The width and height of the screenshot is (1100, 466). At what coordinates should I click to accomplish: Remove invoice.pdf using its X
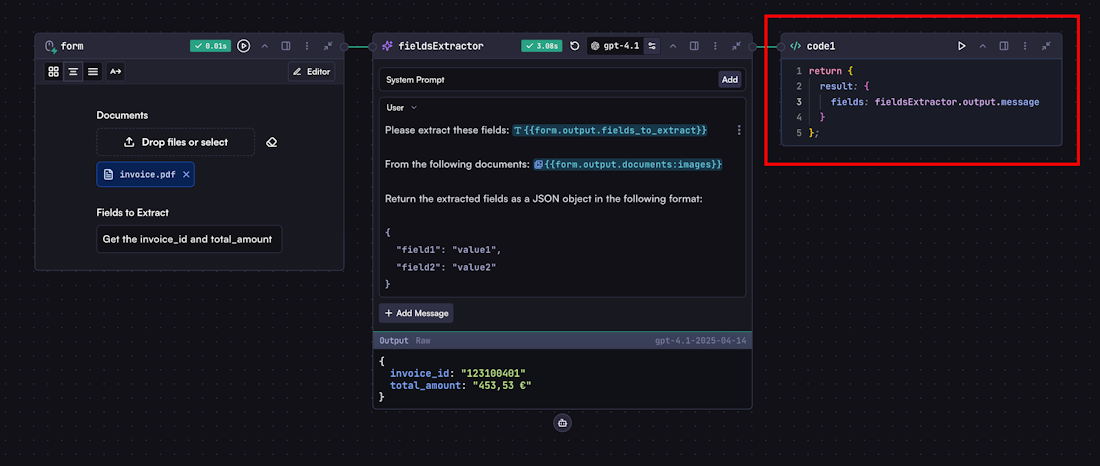click(186, 174)
